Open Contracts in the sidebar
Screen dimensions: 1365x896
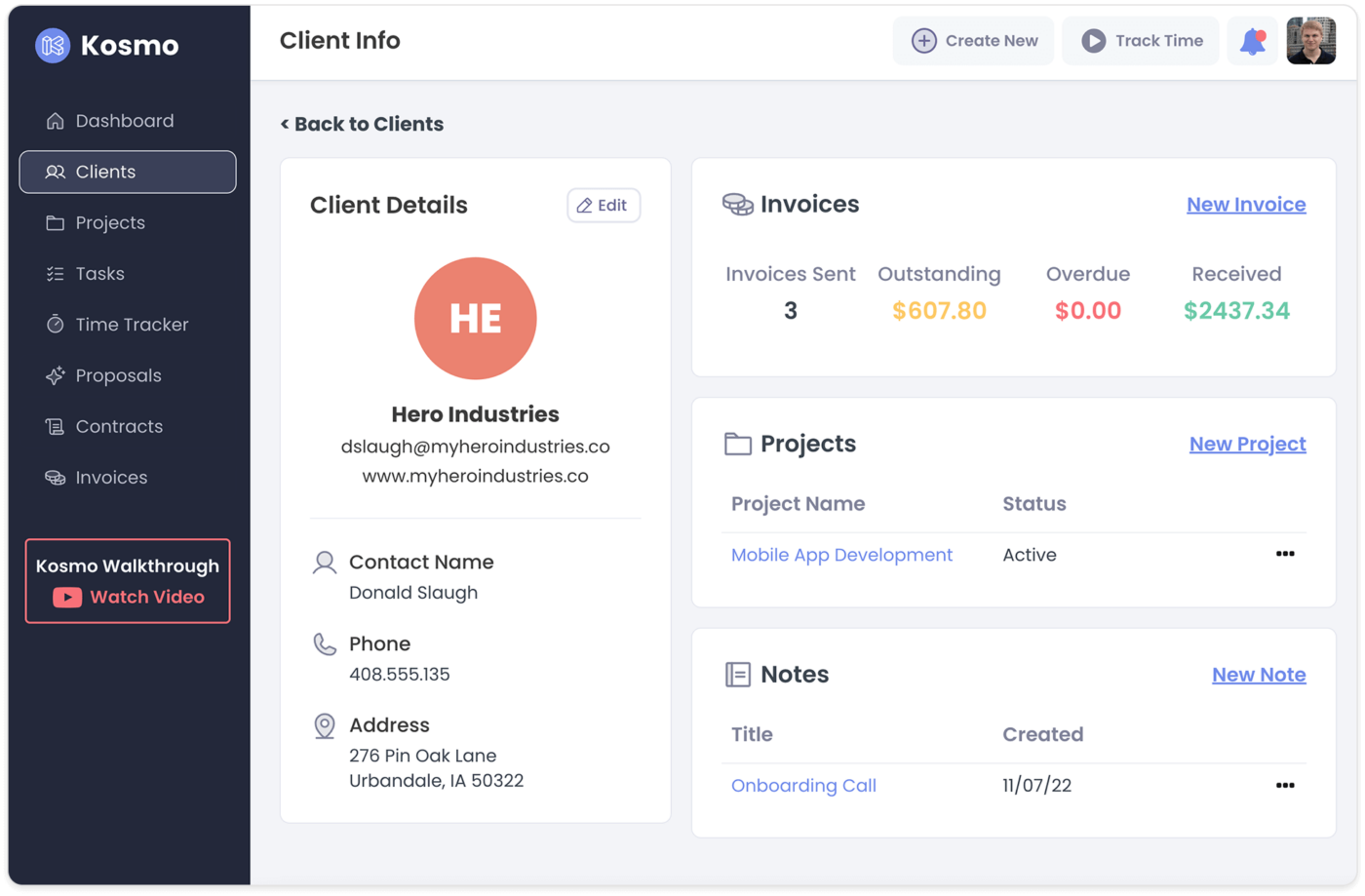pyautogui.click(x=118, y=426)
